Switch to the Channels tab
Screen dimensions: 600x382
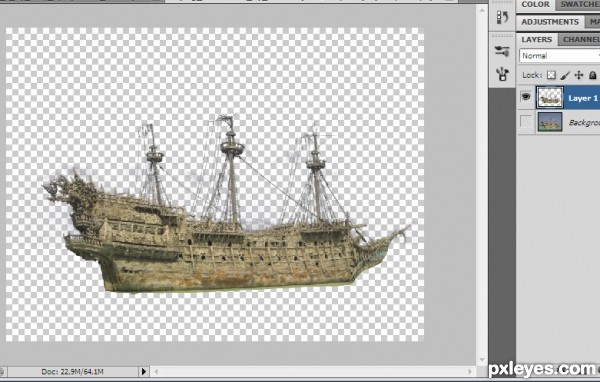[x=580, y=39]
